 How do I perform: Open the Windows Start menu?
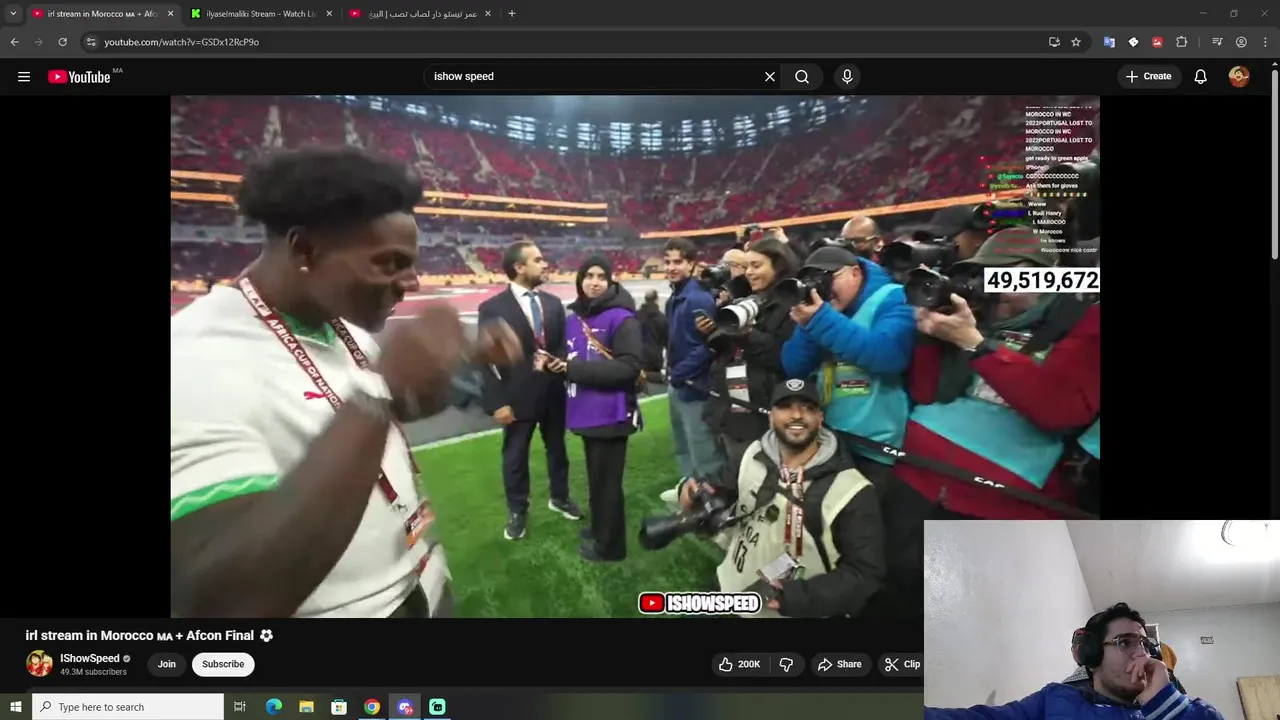point(15,707)
